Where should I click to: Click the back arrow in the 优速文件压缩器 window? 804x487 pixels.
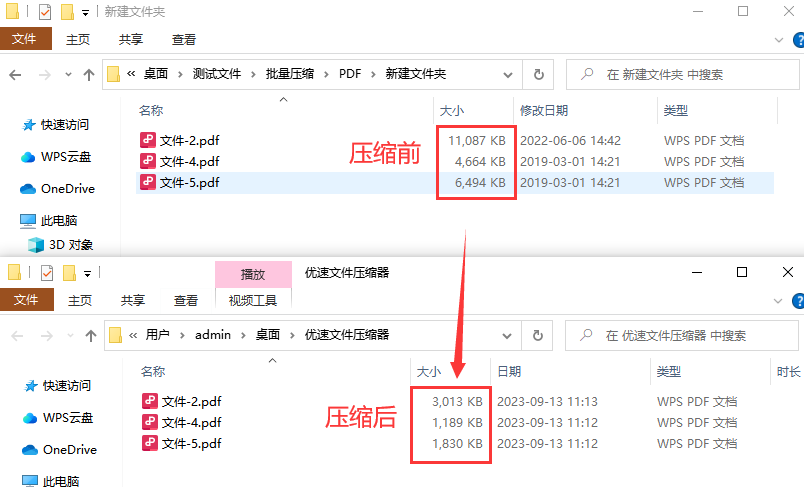click(17, 336)
